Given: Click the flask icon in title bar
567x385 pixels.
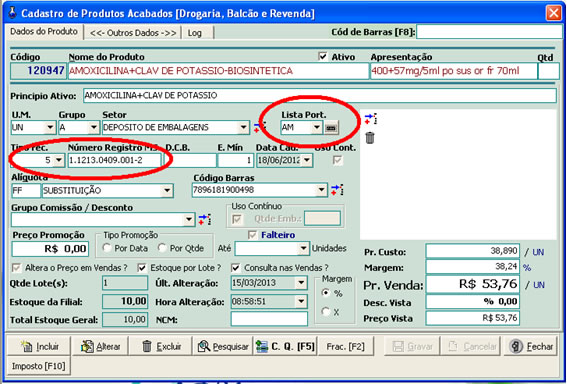Looking at the screenshot, I should coord(12,12).
